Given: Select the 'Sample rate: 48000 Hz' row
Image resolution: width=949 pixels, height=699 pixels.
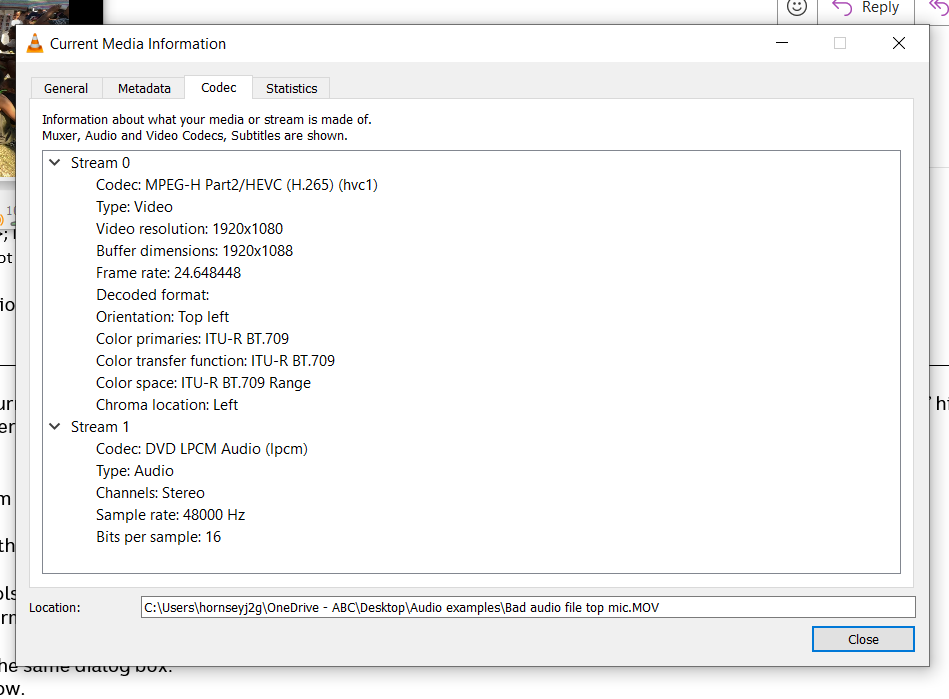Looking at the screenshot, I should point(171,515).
